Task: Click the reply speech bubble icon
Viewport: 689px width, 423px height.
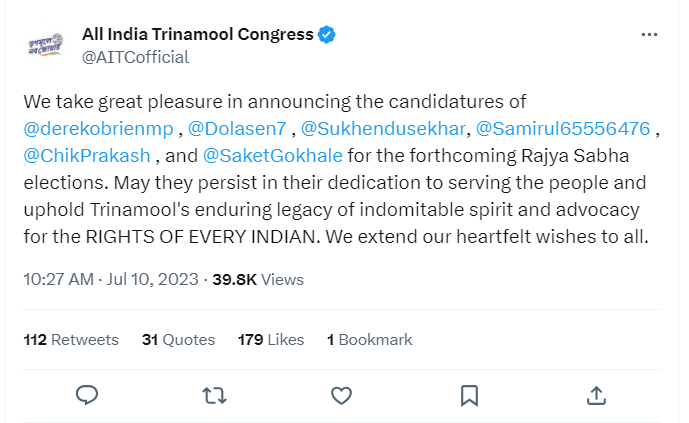Action: click(x=87, y=396)
